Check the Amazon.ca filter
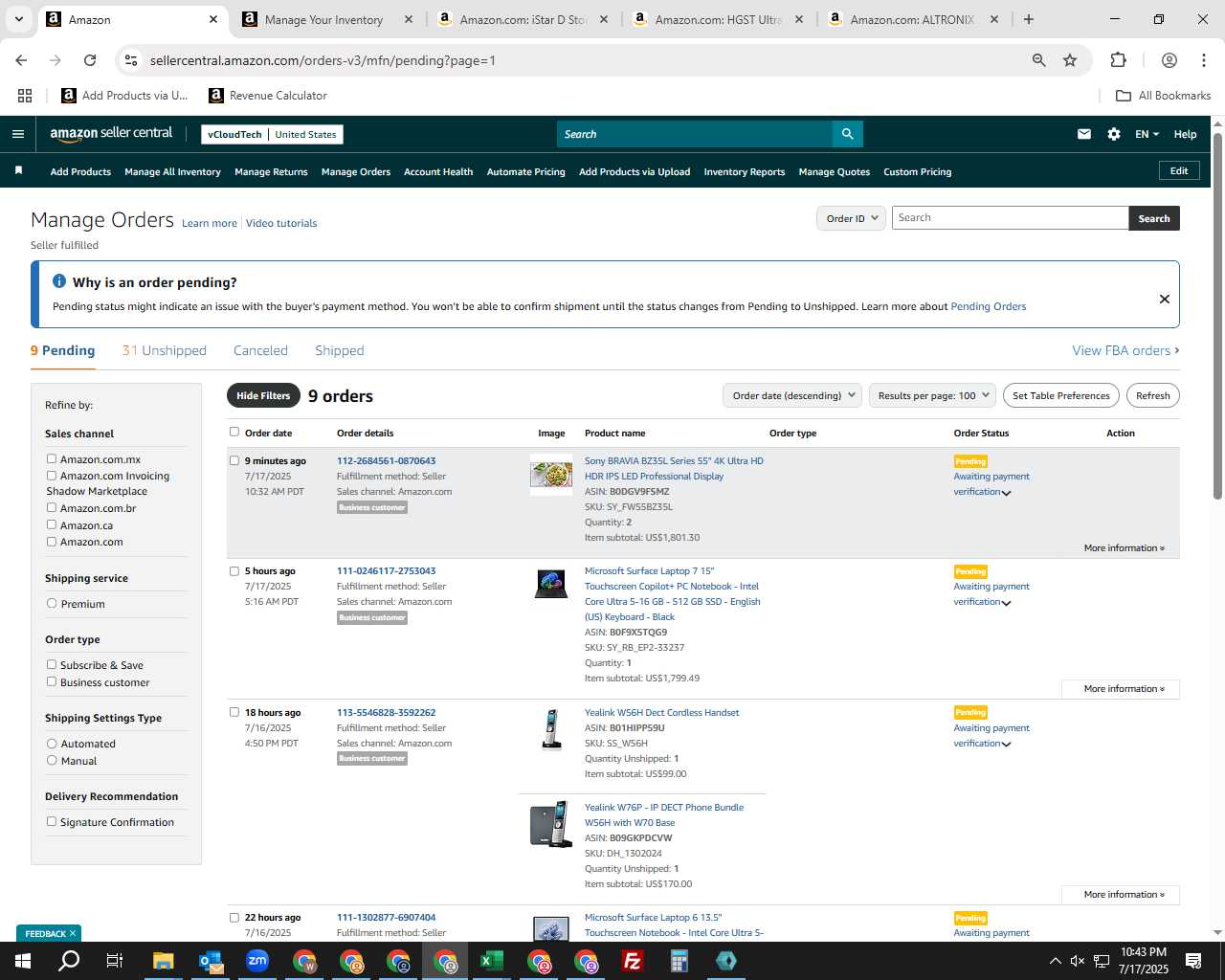 [x=52, y=524]
